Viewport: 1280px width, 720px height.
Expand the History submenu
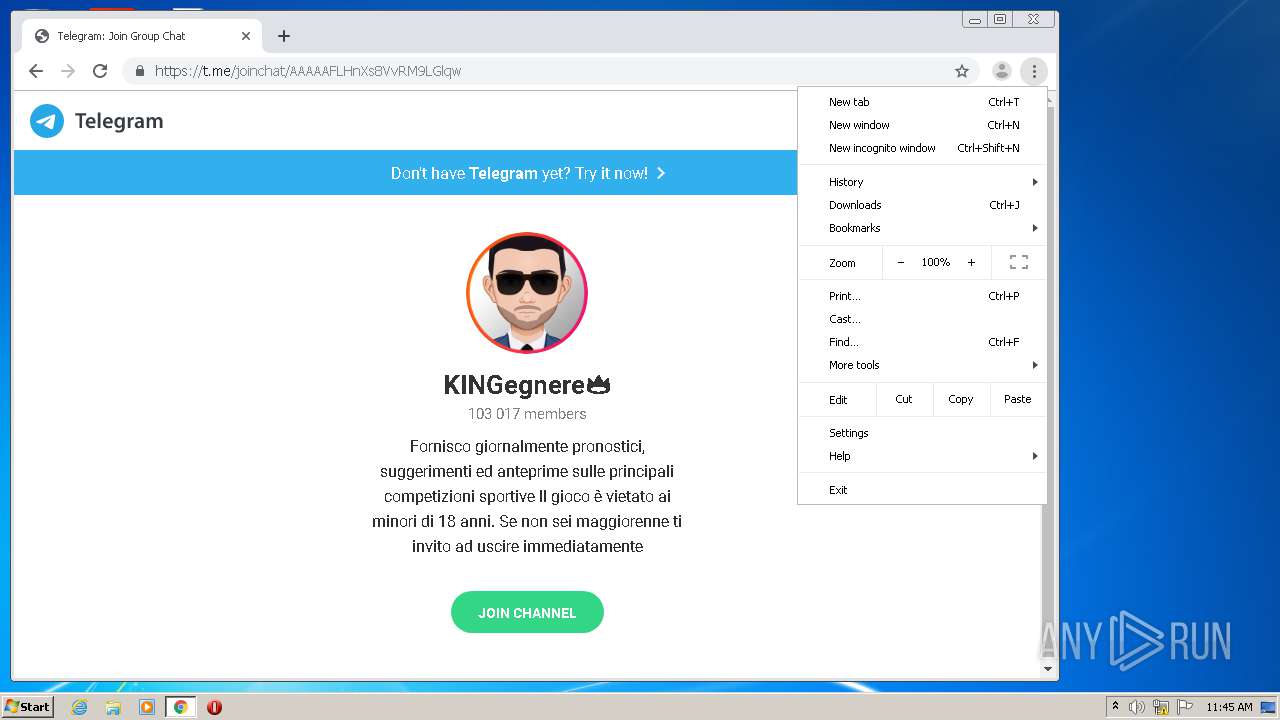[922, 182]
